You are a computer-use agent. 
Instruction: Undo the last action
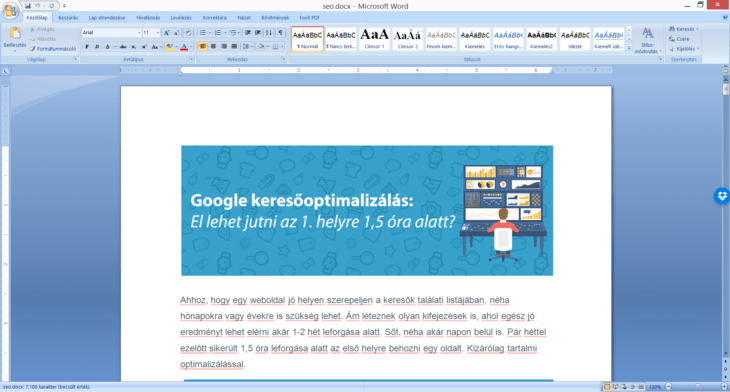click(x=38, y=6)
